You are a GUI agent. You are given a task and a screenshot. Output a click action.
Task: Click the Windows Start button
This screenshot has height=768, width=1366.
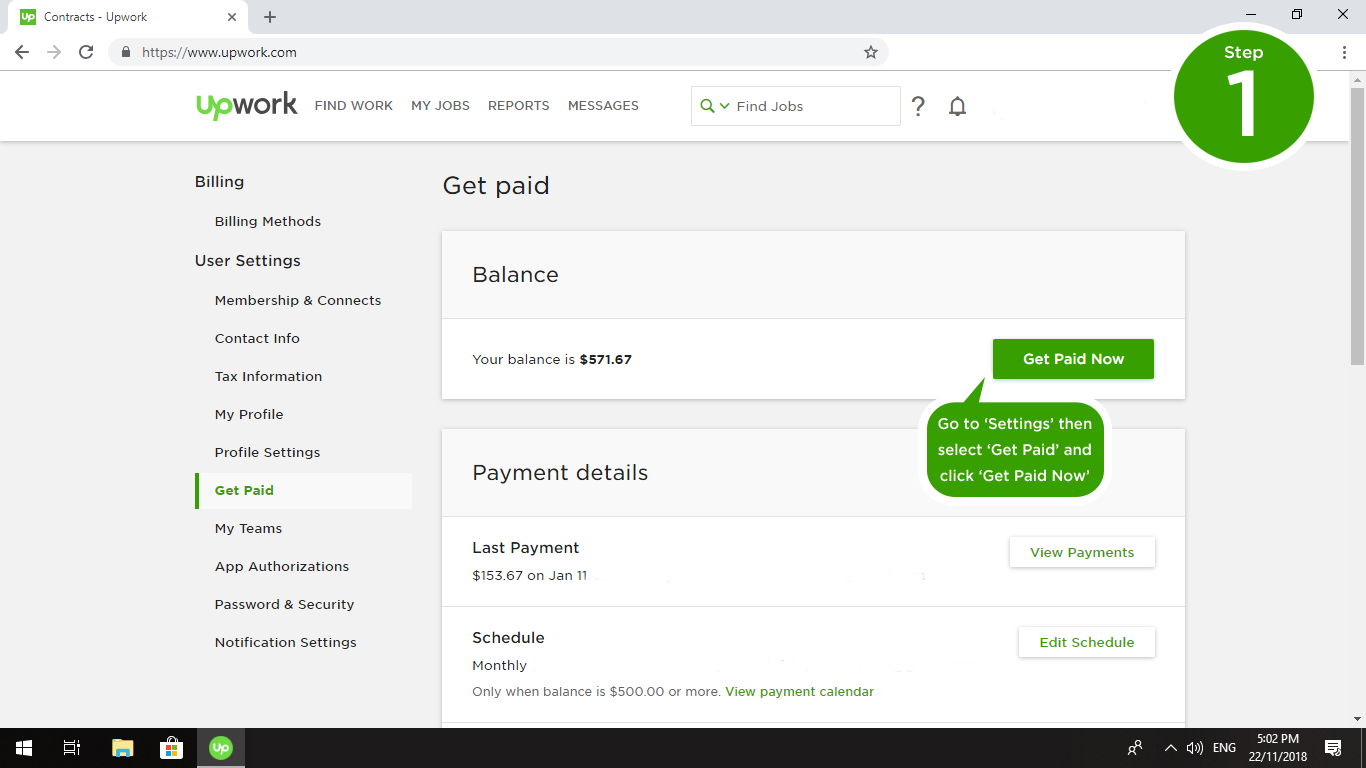click(x=24, y=747)
